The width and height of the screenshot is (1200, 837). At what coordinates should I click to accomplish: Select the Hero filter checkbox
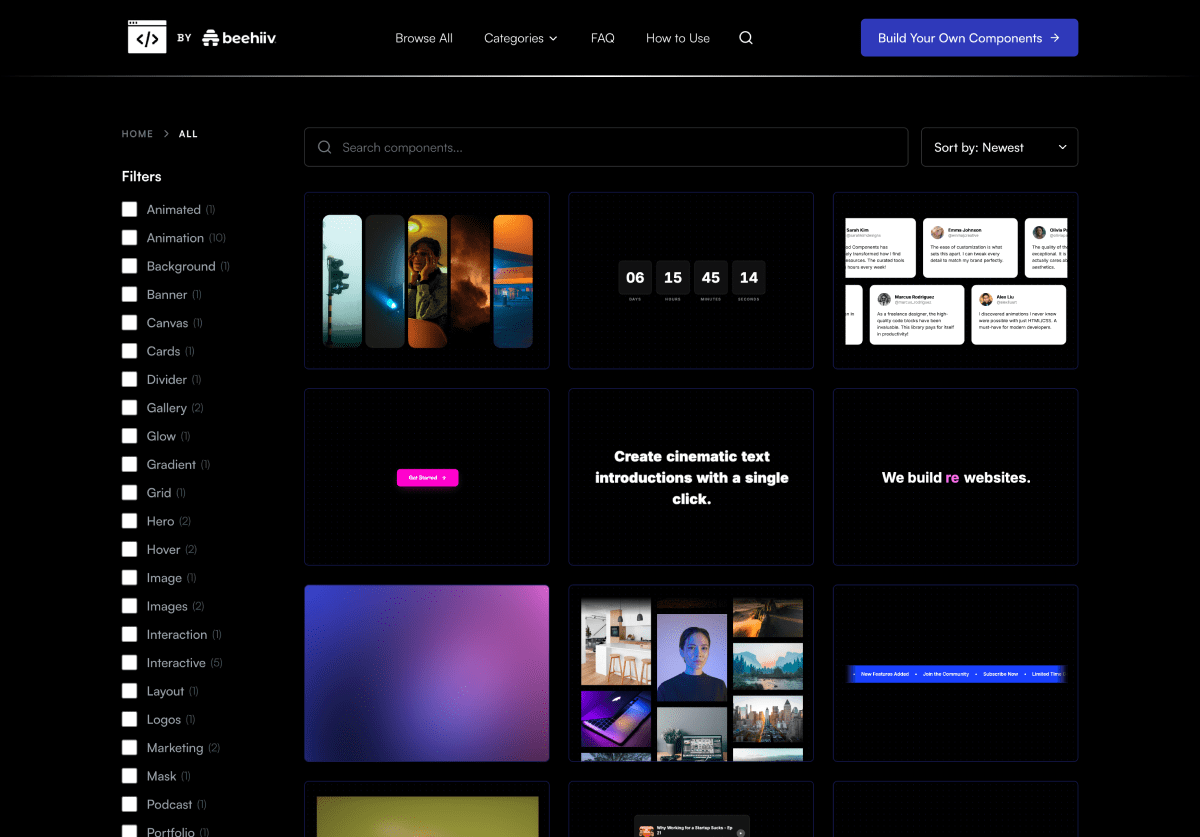point(129,521)
